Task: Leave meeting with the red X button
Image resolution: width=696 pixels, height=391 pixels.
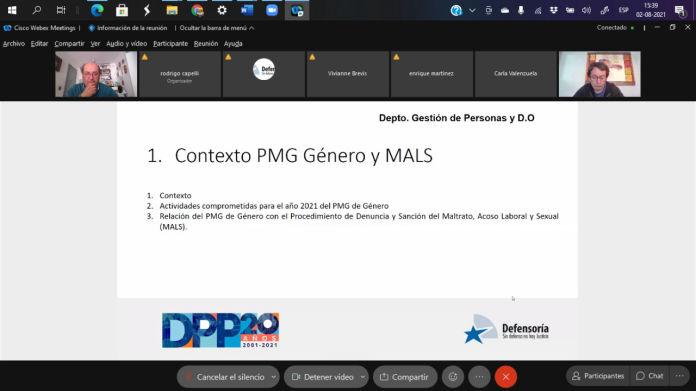Action: (x=506, y=377)
